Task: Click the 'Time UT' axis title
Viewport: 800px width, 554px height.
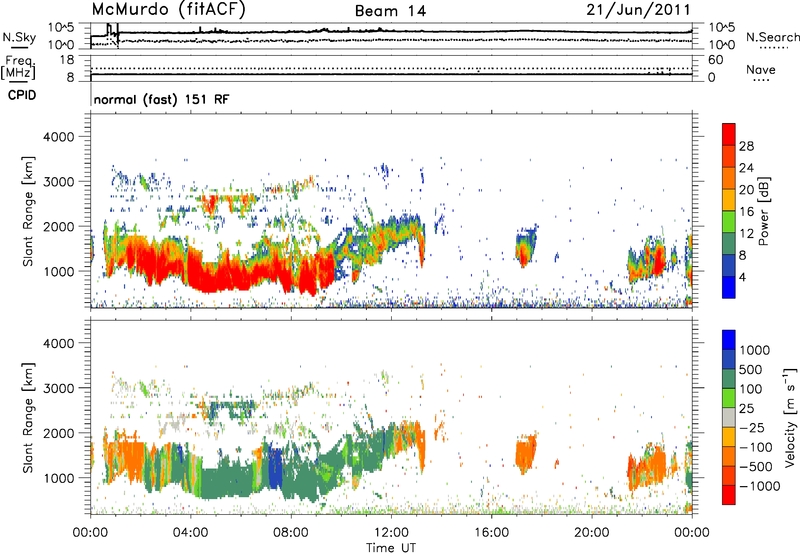Action: (x=391, y=548)
